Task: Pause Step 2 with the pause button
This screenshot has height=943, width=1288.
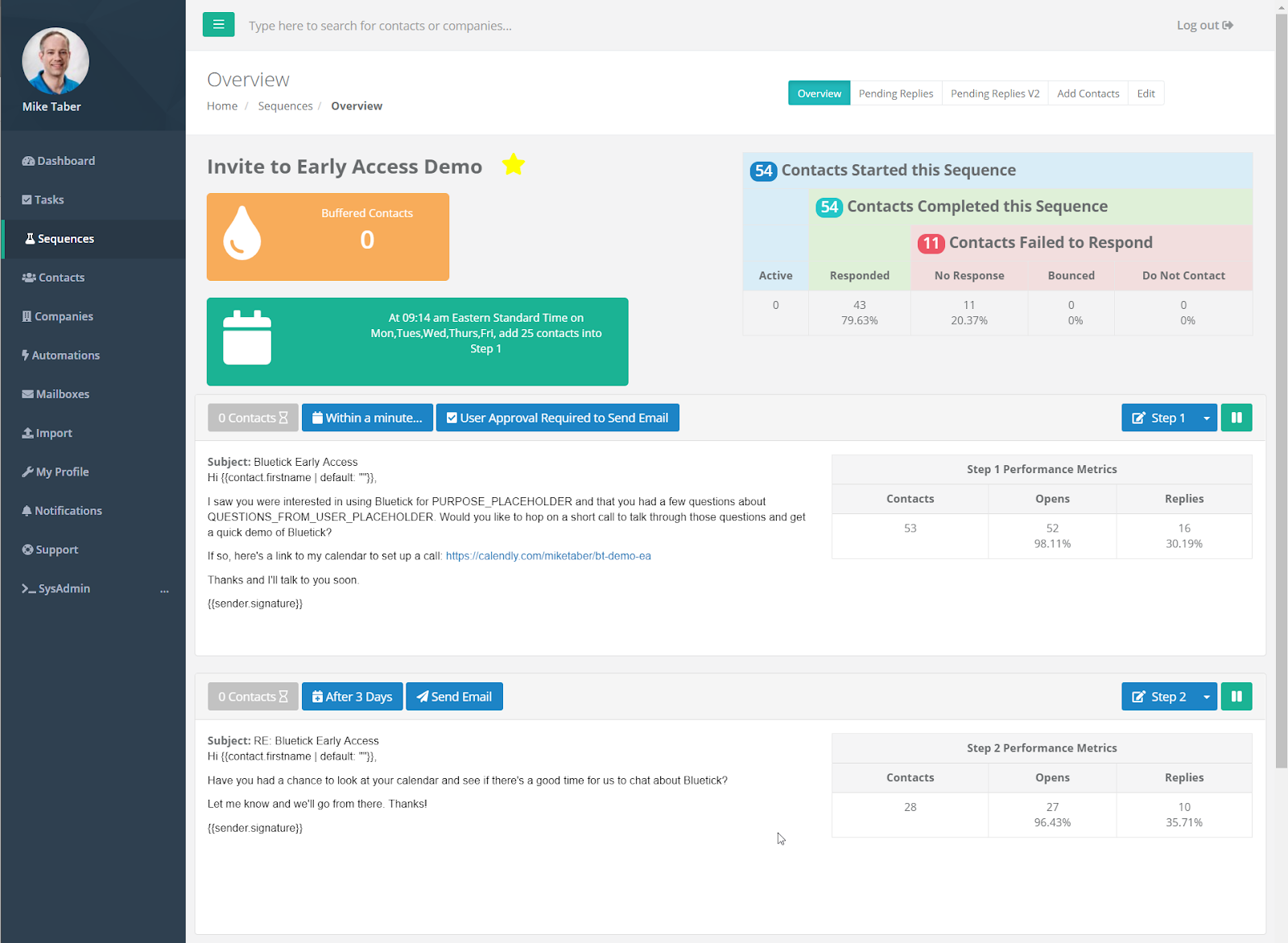Action: click(x=1236, y=697)
